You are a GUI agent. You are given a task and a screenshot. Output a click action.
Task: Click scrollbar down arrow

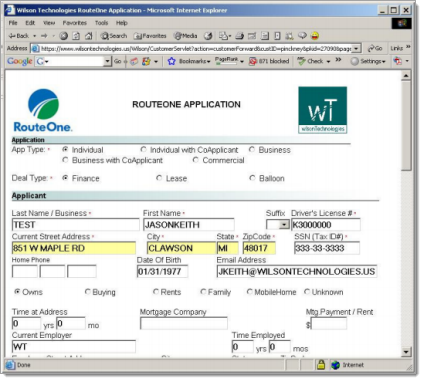coord(406,352)
